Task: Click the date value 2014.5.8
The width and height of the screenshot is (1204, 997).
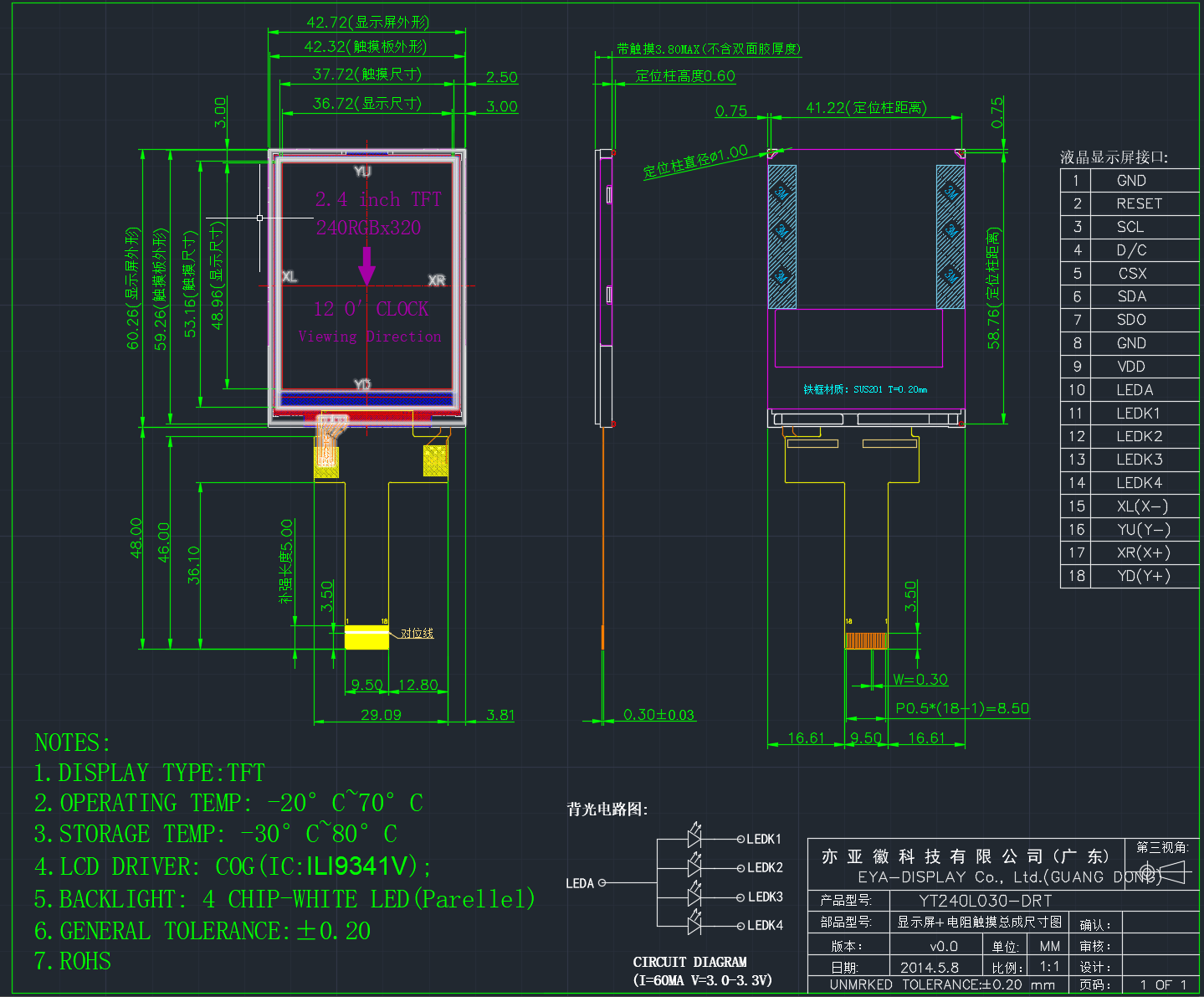Action: point(929,968)
